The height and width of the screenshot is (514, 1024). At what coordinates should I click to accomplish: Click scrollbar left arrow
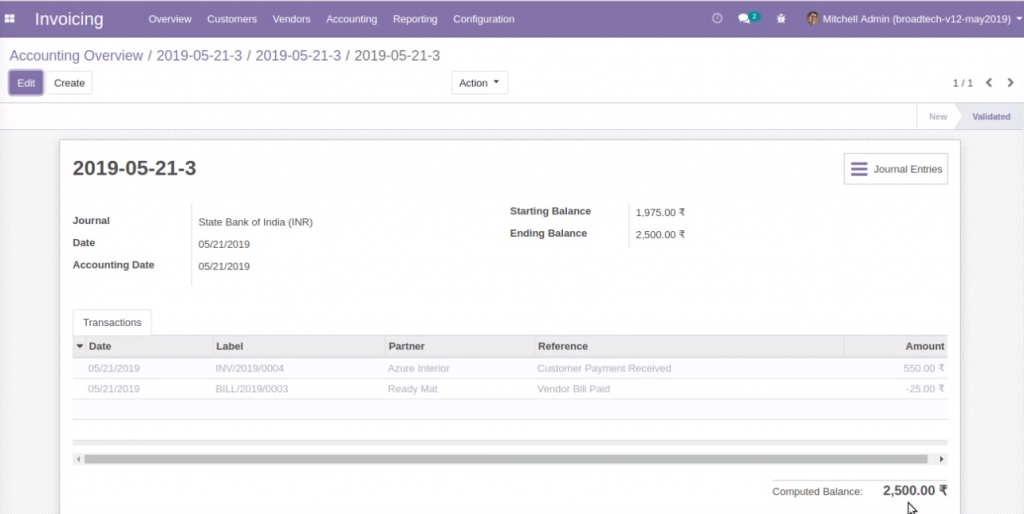pyautogui.click(x=78, y=459)
